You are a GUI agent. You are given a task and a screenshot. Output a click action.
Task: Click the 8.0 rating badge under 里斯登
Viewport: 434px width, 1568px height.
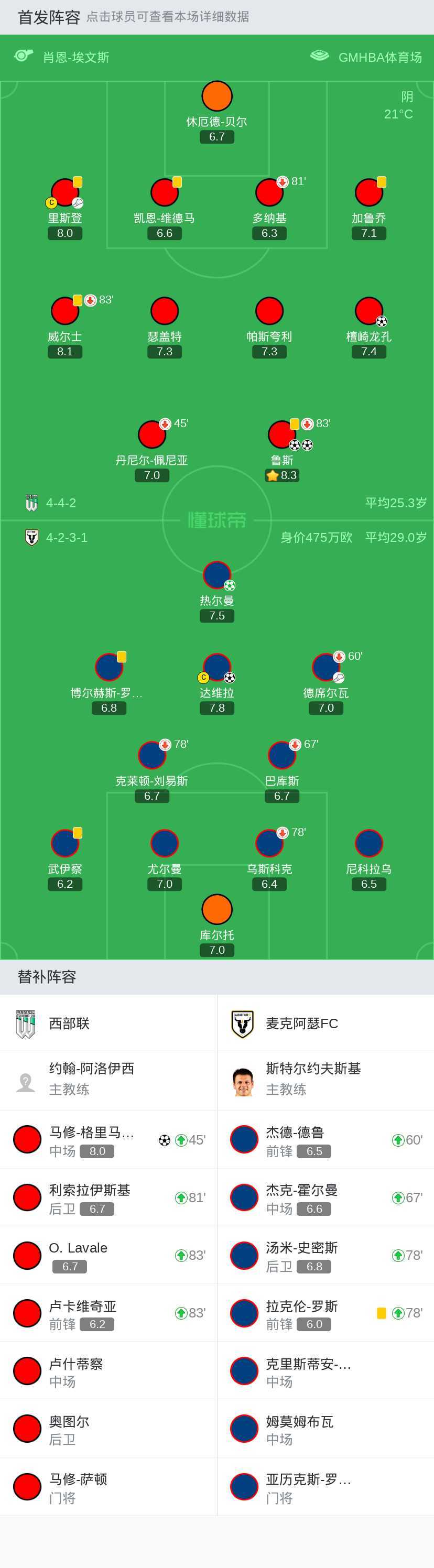(64, 232)
